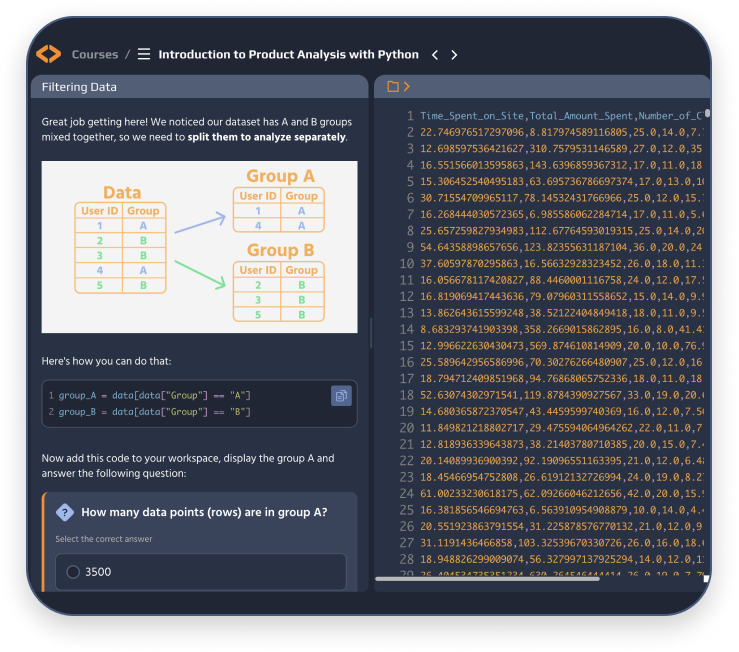
Task: Expand the file tree with orange chevron
Action: pyautogui.click(x=407, y=87)
